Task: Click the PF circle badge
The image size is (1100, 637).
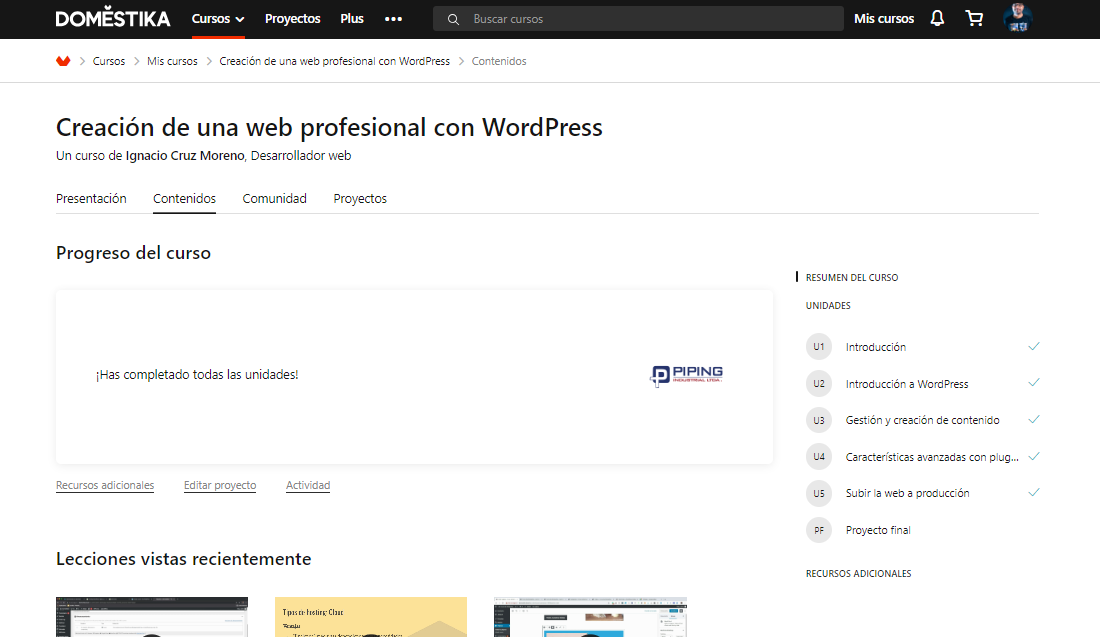Action: pyautogui.click(x=819, y=530)
